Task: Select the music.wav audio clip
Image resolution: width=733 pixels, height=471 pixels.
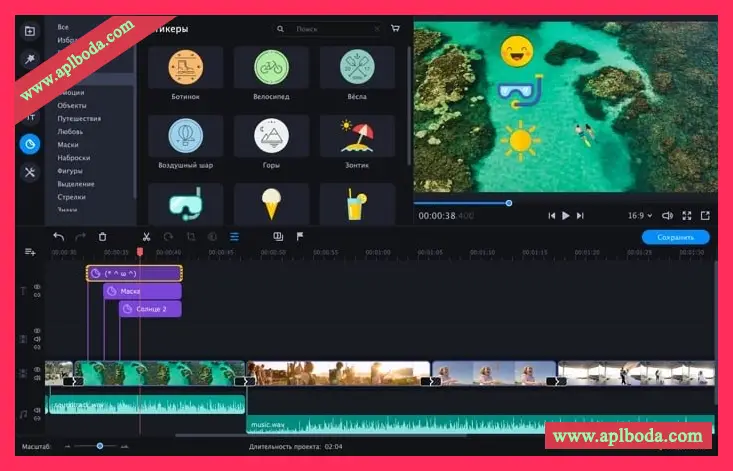Action: tap(480, 424)
